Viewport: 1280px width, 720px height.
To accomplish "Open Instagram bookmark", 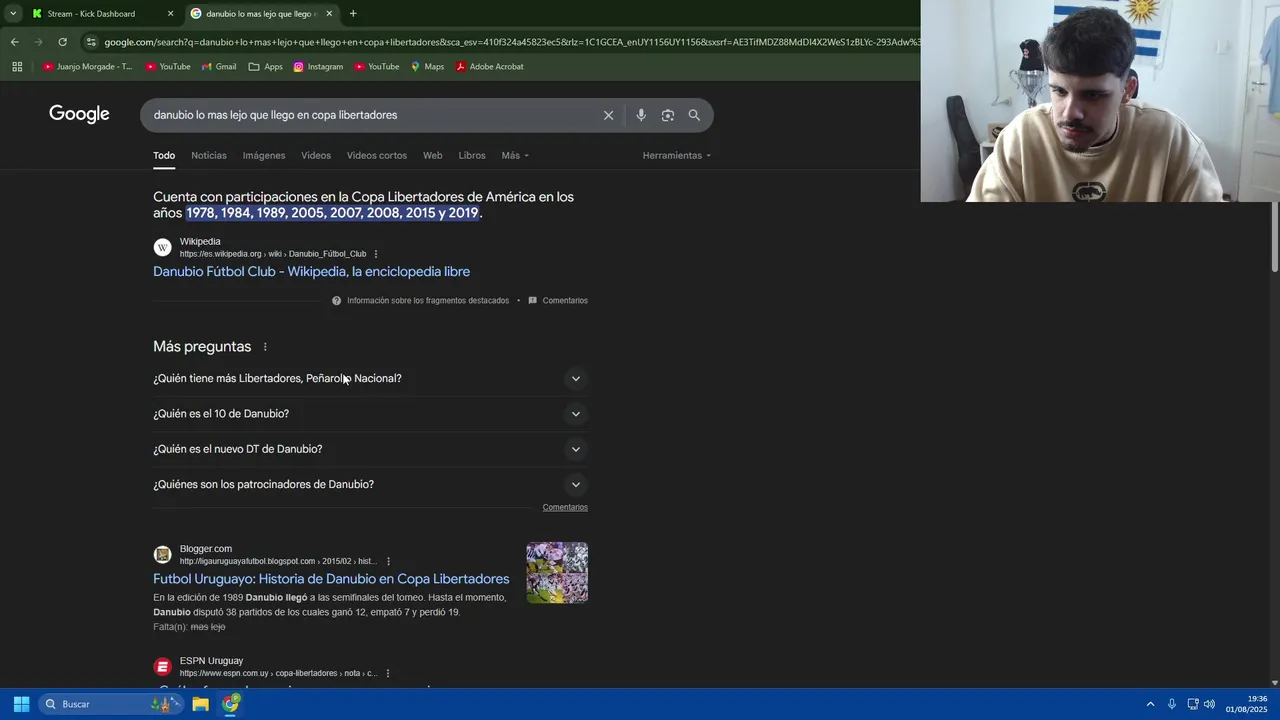I will coord(318,67).
